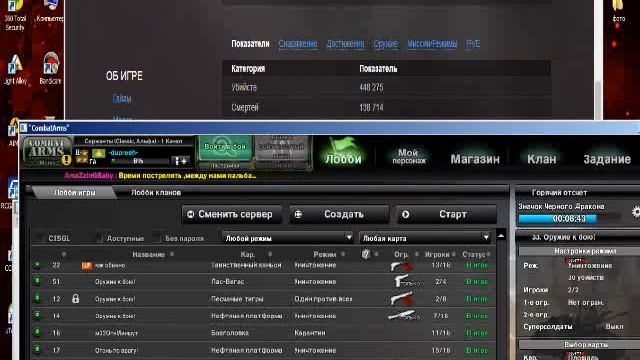Click the AmaZainGBaby chat message
The image size is (640, 360).
click(160, 176)
